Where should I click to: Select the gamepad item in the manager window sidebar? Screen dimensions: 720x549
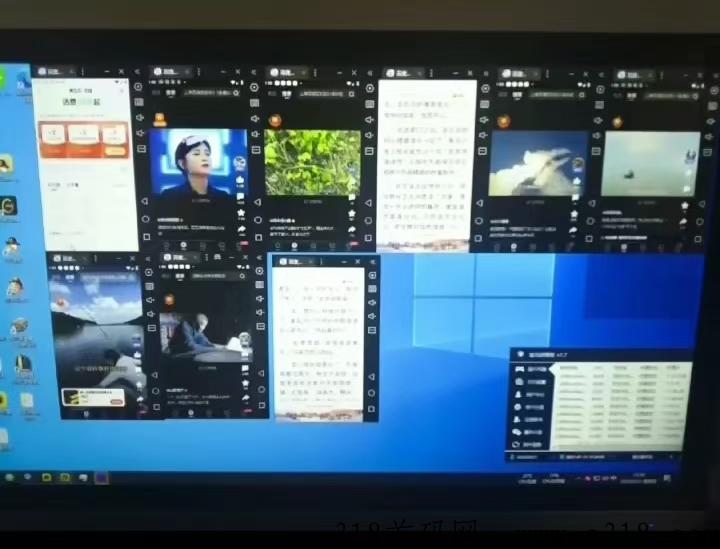click(x=520, y=369)
